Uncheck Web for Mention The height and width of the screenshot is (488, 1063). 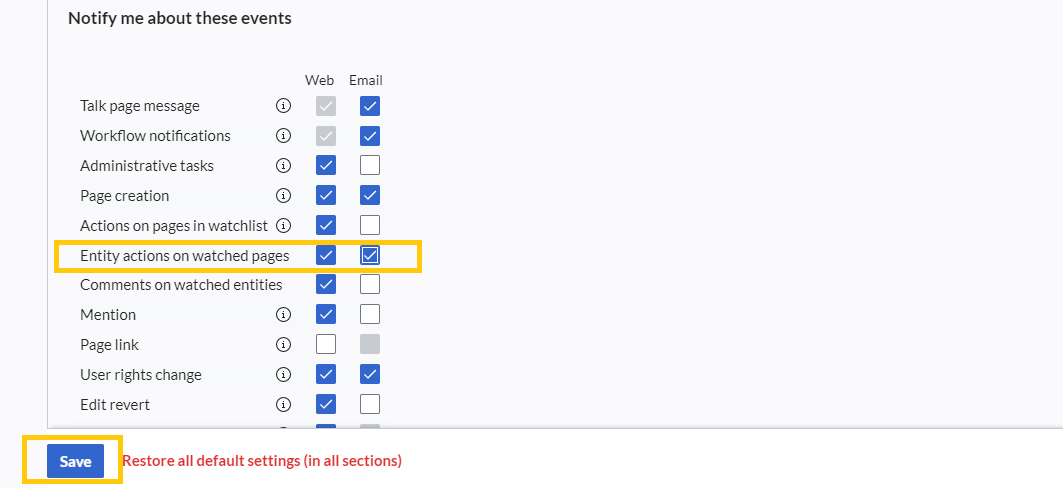(x=326, y=314)
